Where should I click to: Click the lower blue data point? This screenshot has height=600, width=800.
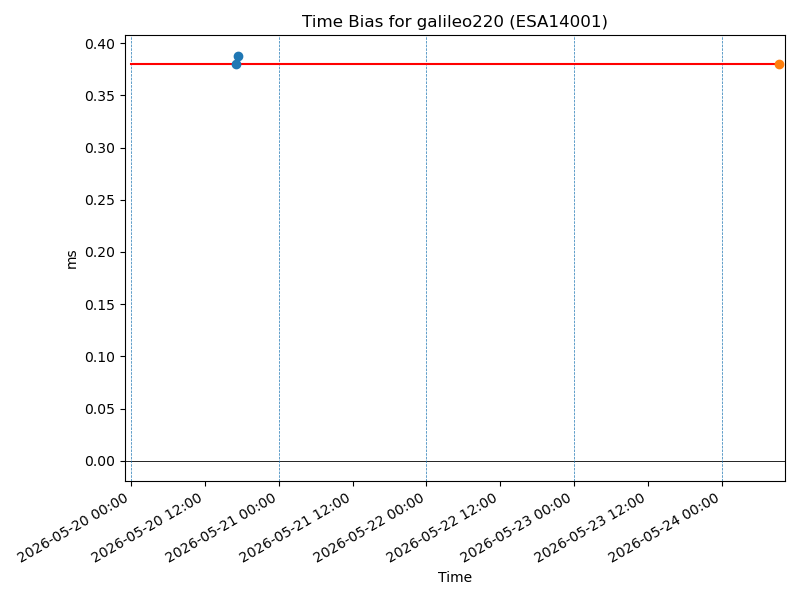click(x=236, y=64)
